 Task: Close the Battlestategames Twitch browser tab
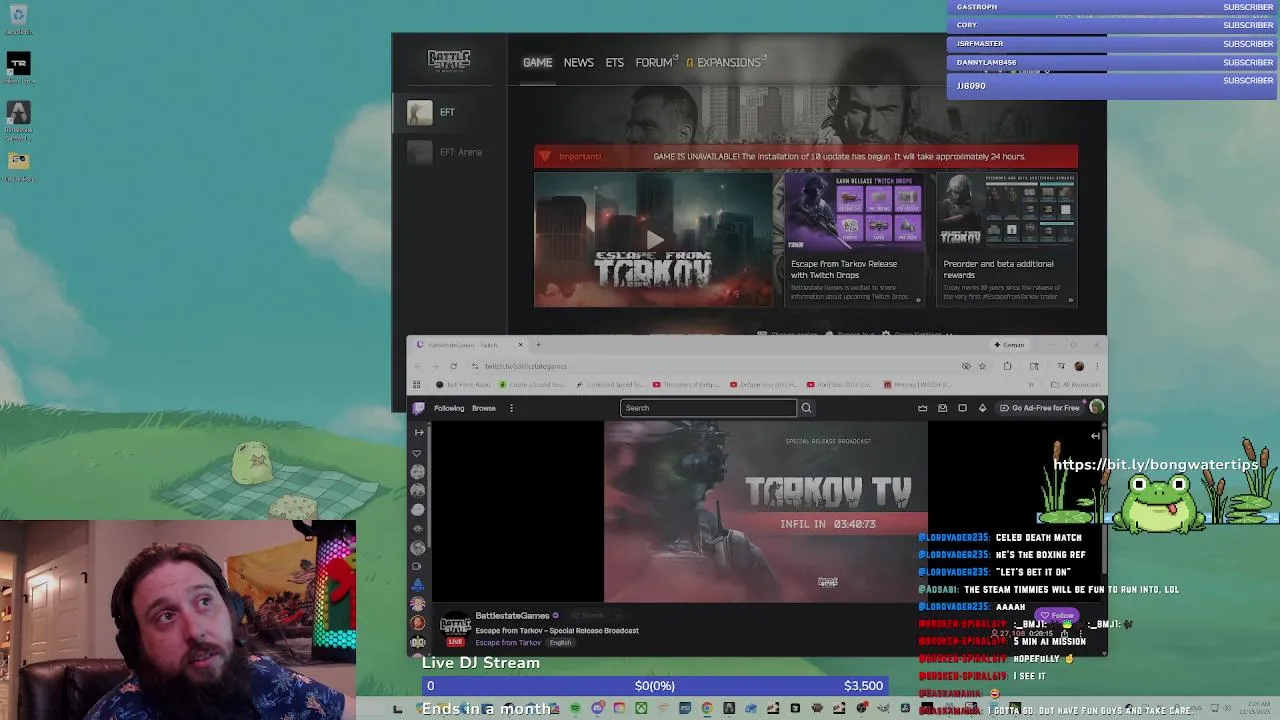520,345
